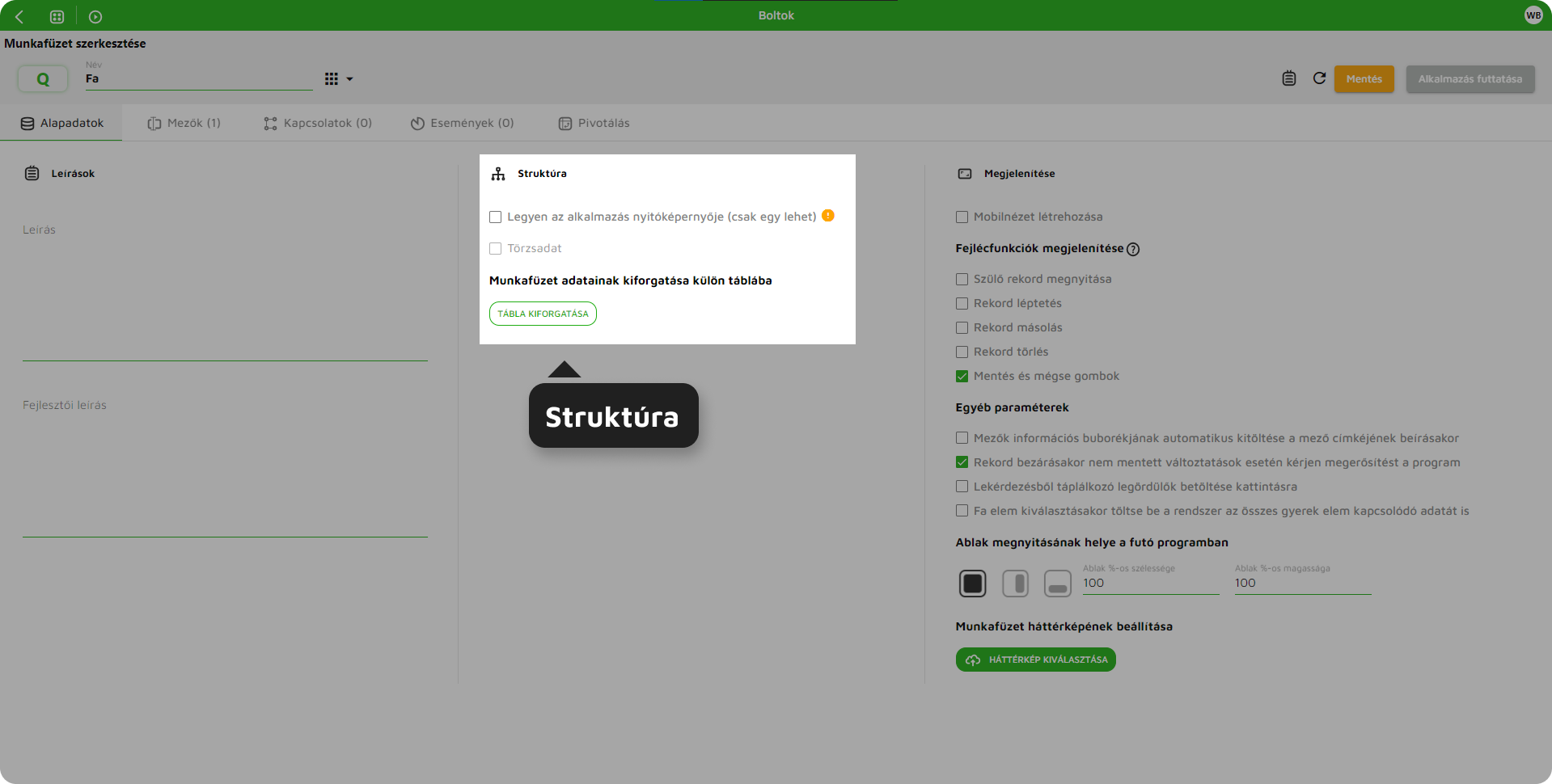Check the Rekord léptetés option

pyautogui.click(x=962, y=303)
